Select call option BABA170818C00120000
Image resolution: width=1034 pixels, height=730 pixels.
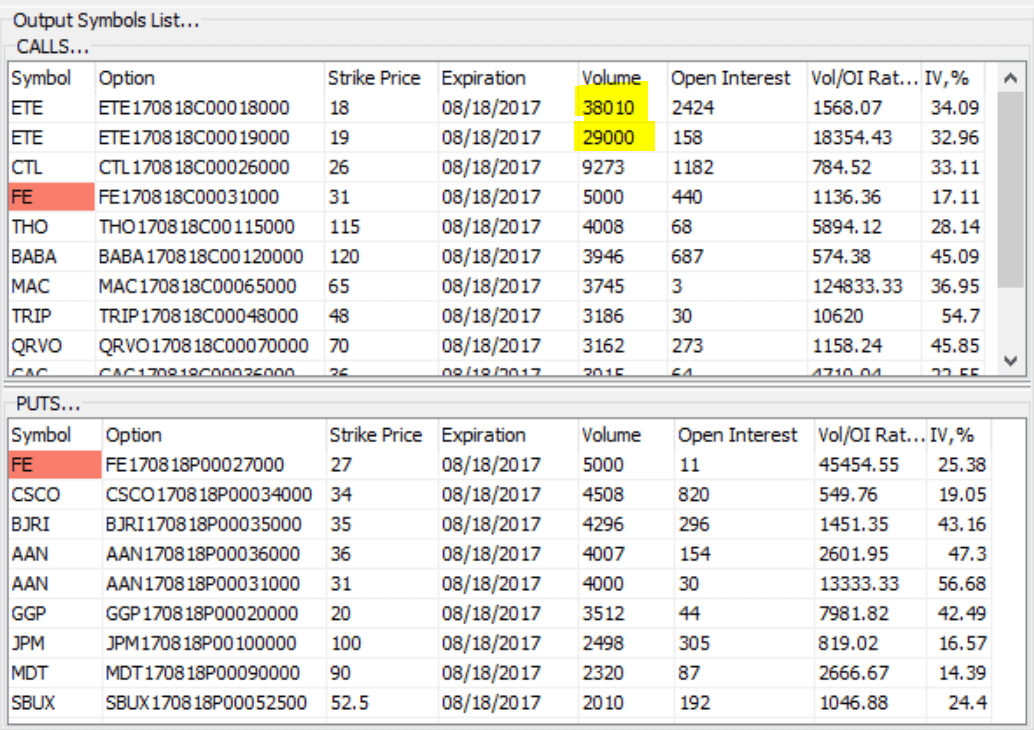click(201, 257)
